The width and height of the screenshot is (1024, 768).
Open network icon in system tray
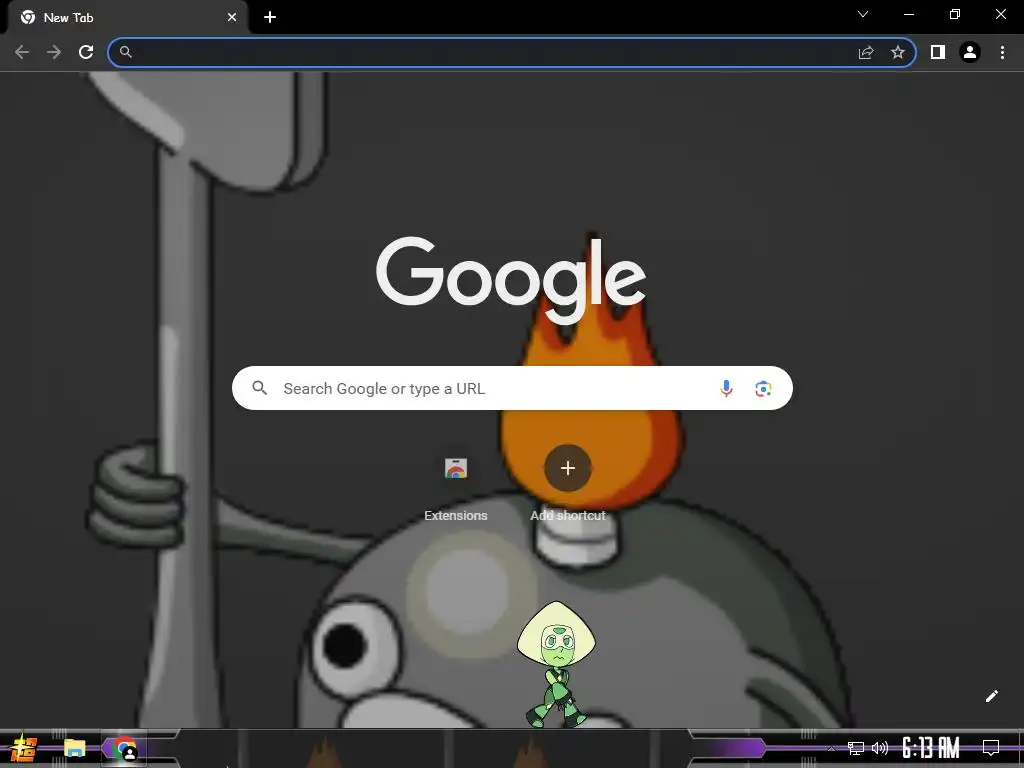pos(855,748)
